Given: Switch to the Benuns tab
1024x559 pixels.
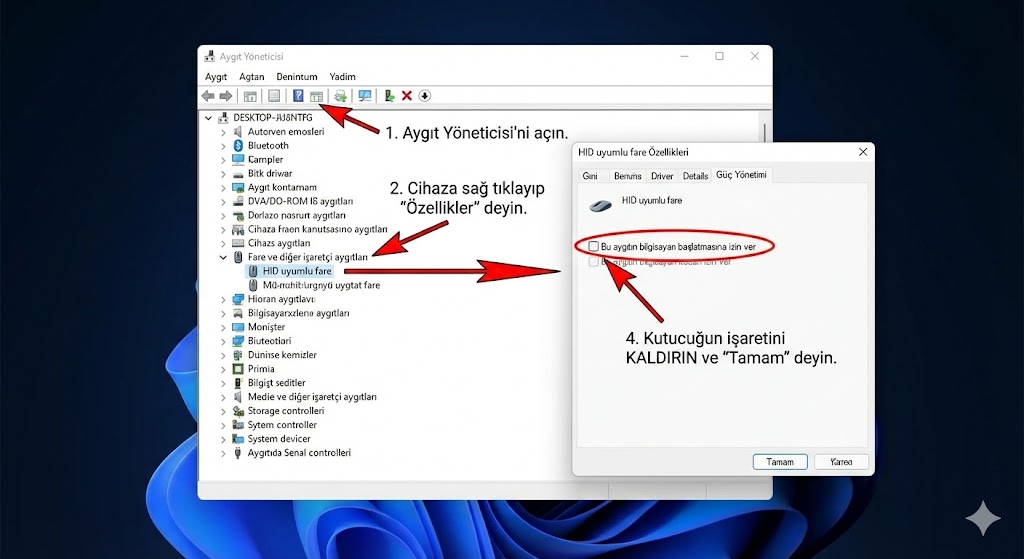Looking at the screenshot, I should [628, 176].
